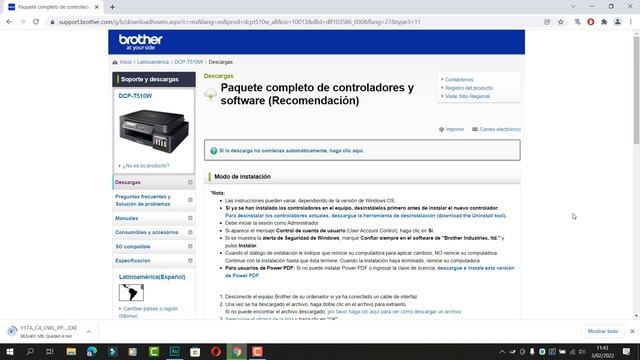The height and width of the screenshot is (360, 640).
Task: Click the Brother logo in the header
Action: [x=140, y=42]
